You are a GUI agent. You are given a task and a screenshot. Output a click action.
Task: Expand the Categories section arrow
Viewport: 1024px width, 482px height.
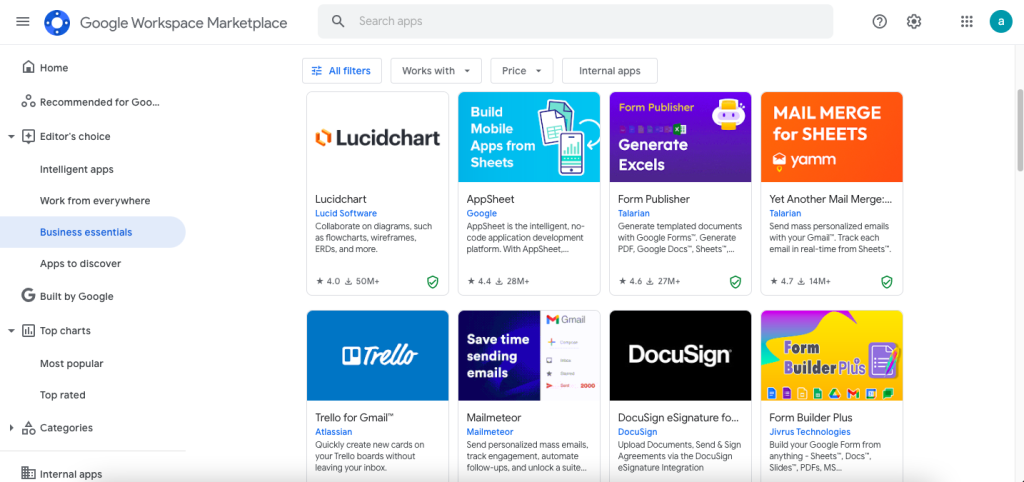click(11, 428)
